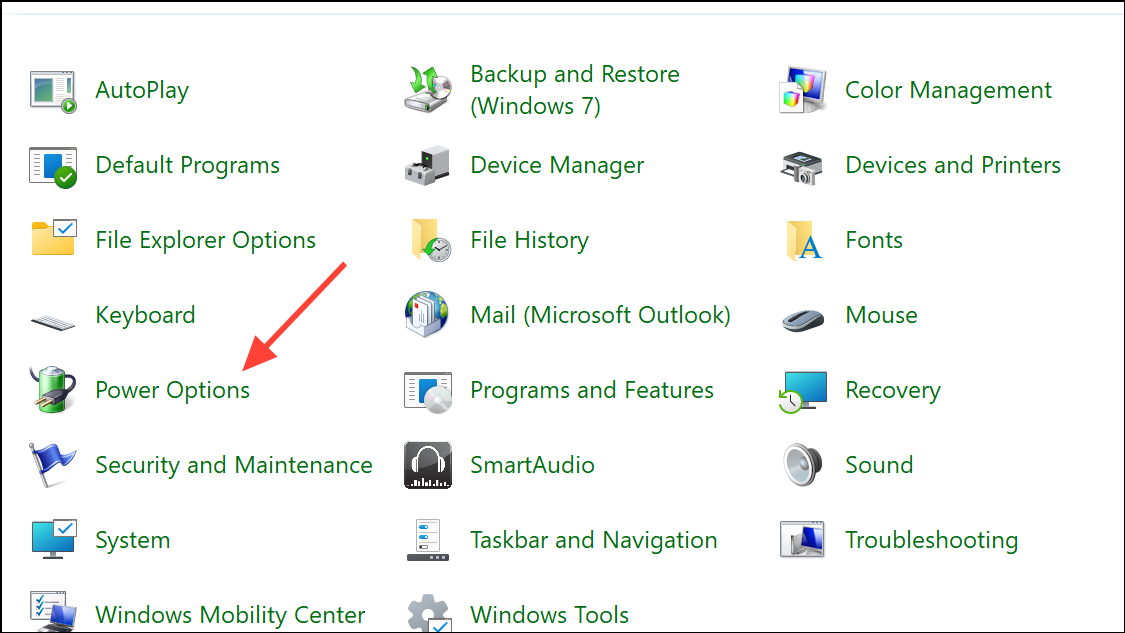
Task: Open Taskbar and Navigation settings
Action: pos(593,540)
